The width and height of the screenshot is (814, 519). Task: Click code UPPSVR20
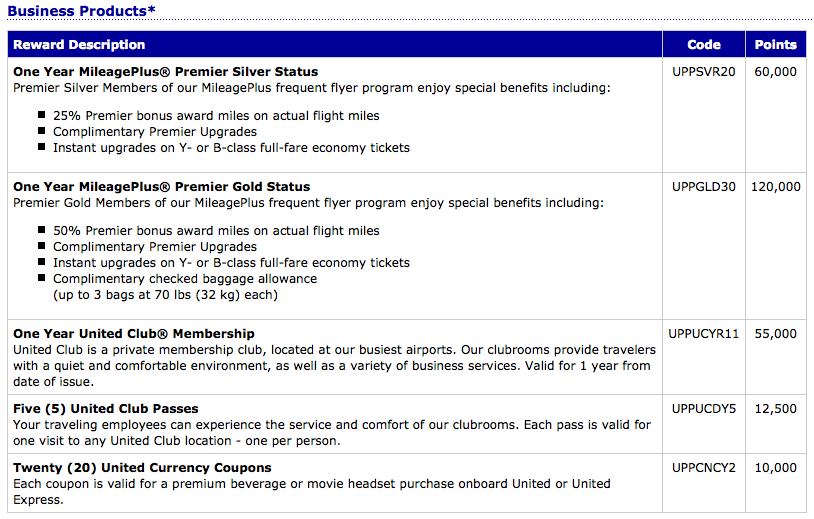(x=703, y=72)
